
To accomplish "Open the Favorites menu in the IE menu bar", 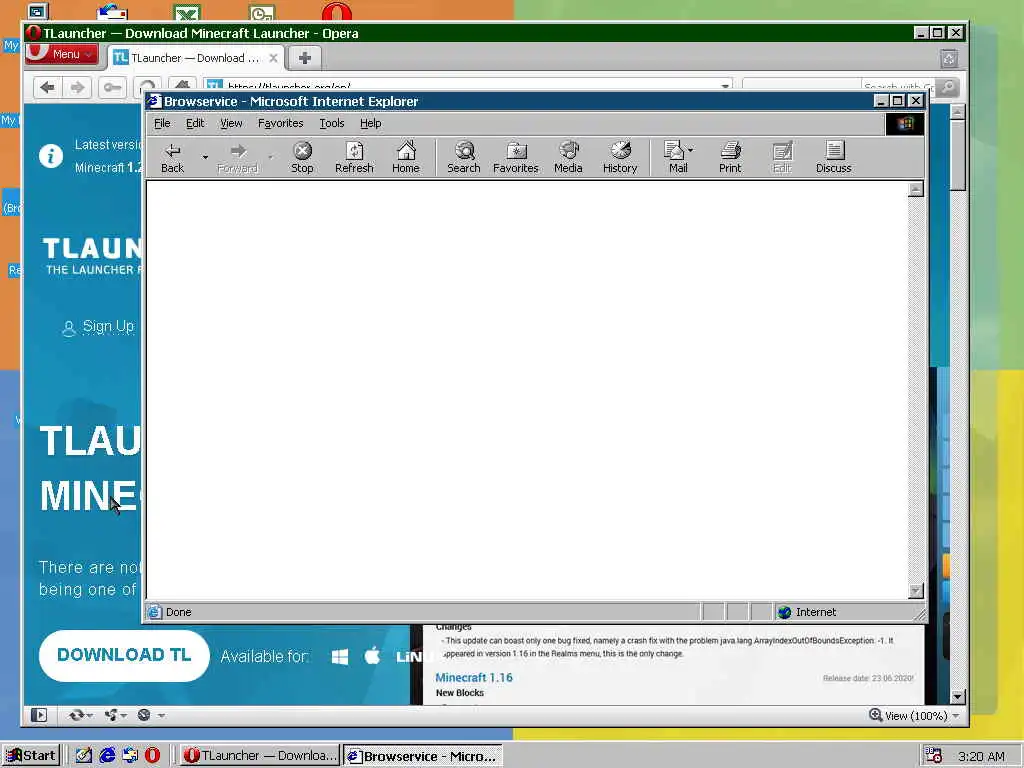I will pos(281,123).
